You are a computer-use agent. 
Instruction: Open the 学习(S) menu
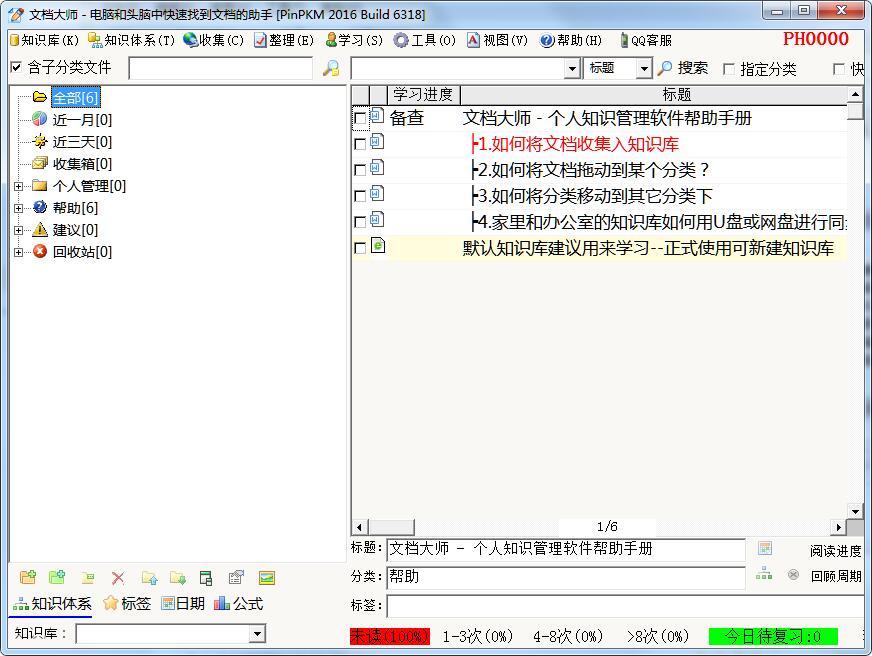pyautogui.click(x=354, y=40)
